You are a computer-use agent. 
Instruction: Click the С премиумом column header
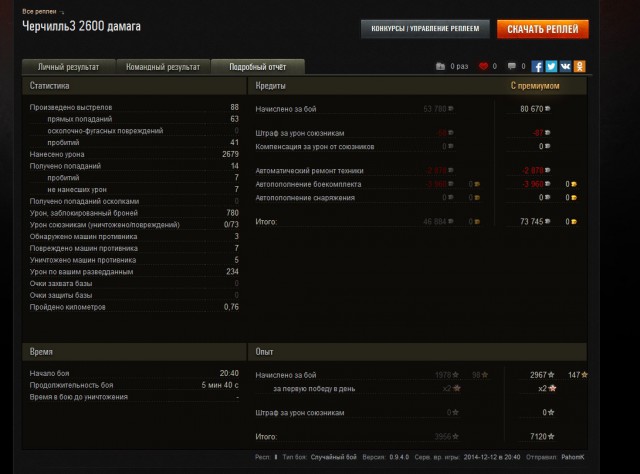click(535, 86)
